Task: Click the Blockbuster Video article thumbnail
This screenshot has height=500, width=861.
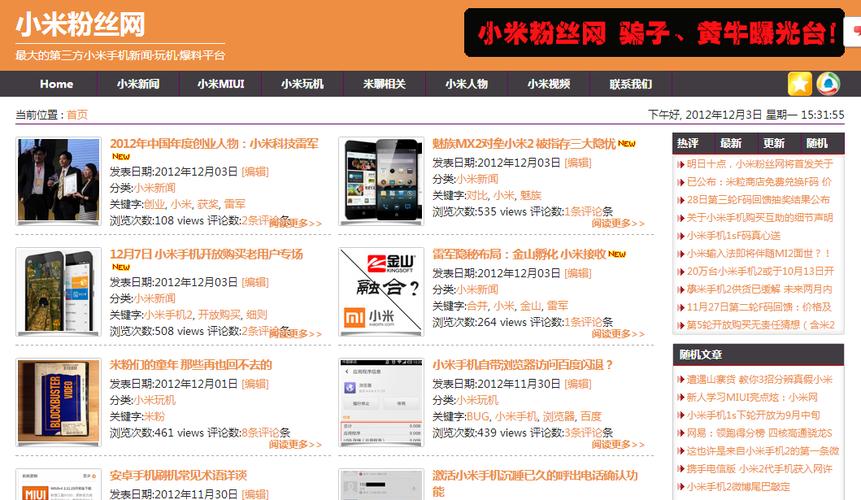Action: click(x=58, y=402)
